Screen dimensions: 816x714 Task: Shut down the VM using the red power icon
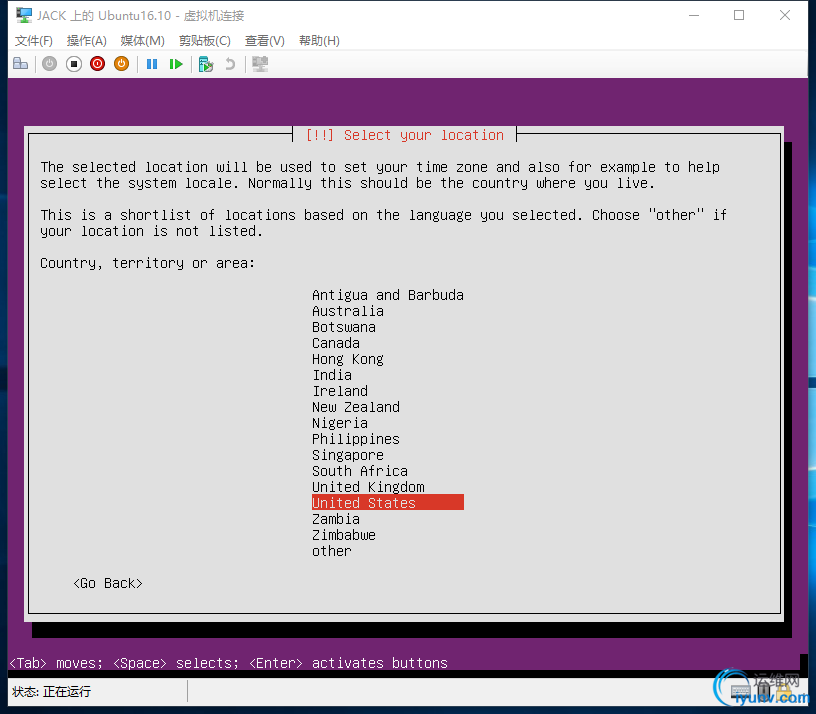tap(97, 64)
